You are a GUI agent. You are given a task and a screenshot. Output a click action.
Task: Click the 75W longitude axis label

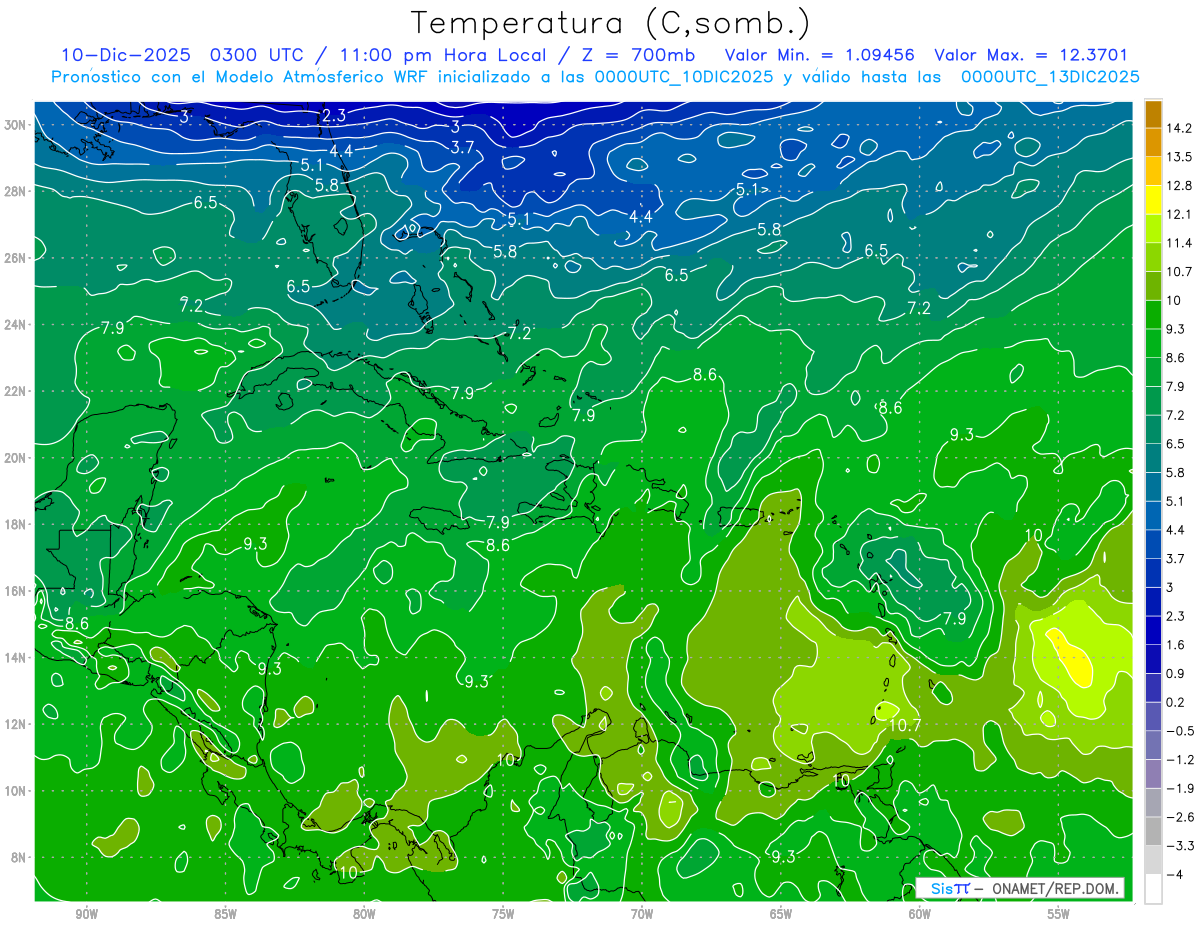(x=503, y=914)
